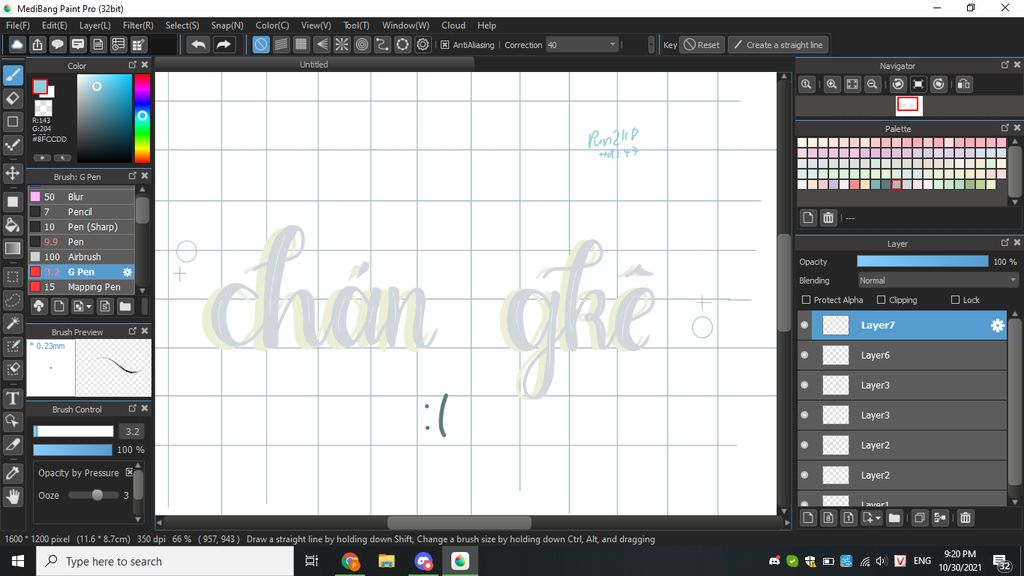Click the Redo arrow in toolbar
The image size is (1024, 576).
tap(223, 44)
